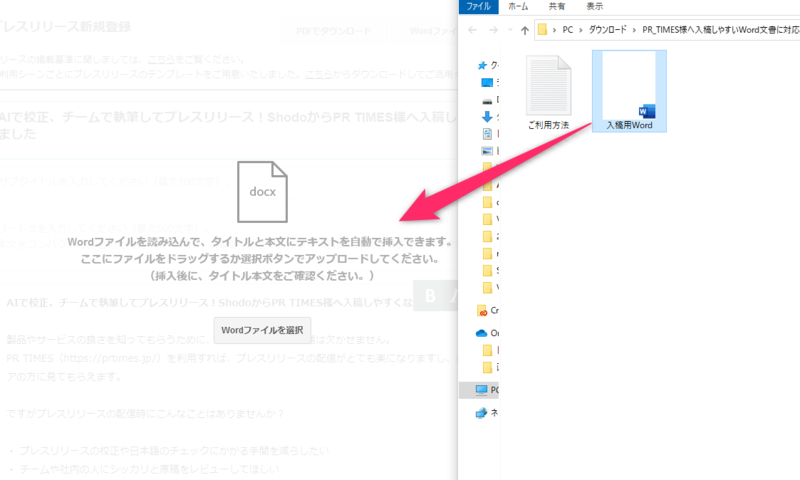The height and width of the screenshot is (480, 800).
Task: Click the PDFでダウンロード button
Action: pos(334,31)
